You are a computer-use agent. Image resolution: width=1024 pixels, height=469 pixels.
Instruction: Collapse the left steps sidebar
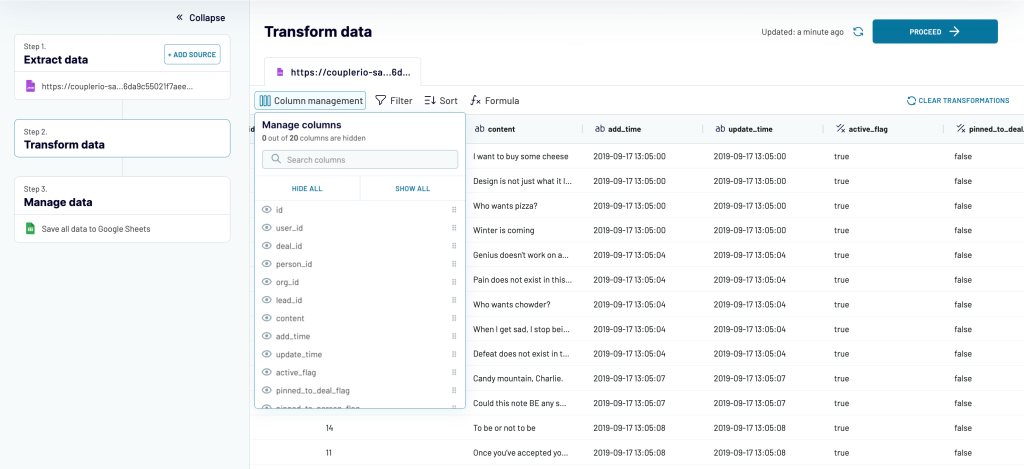coord(200,18)
